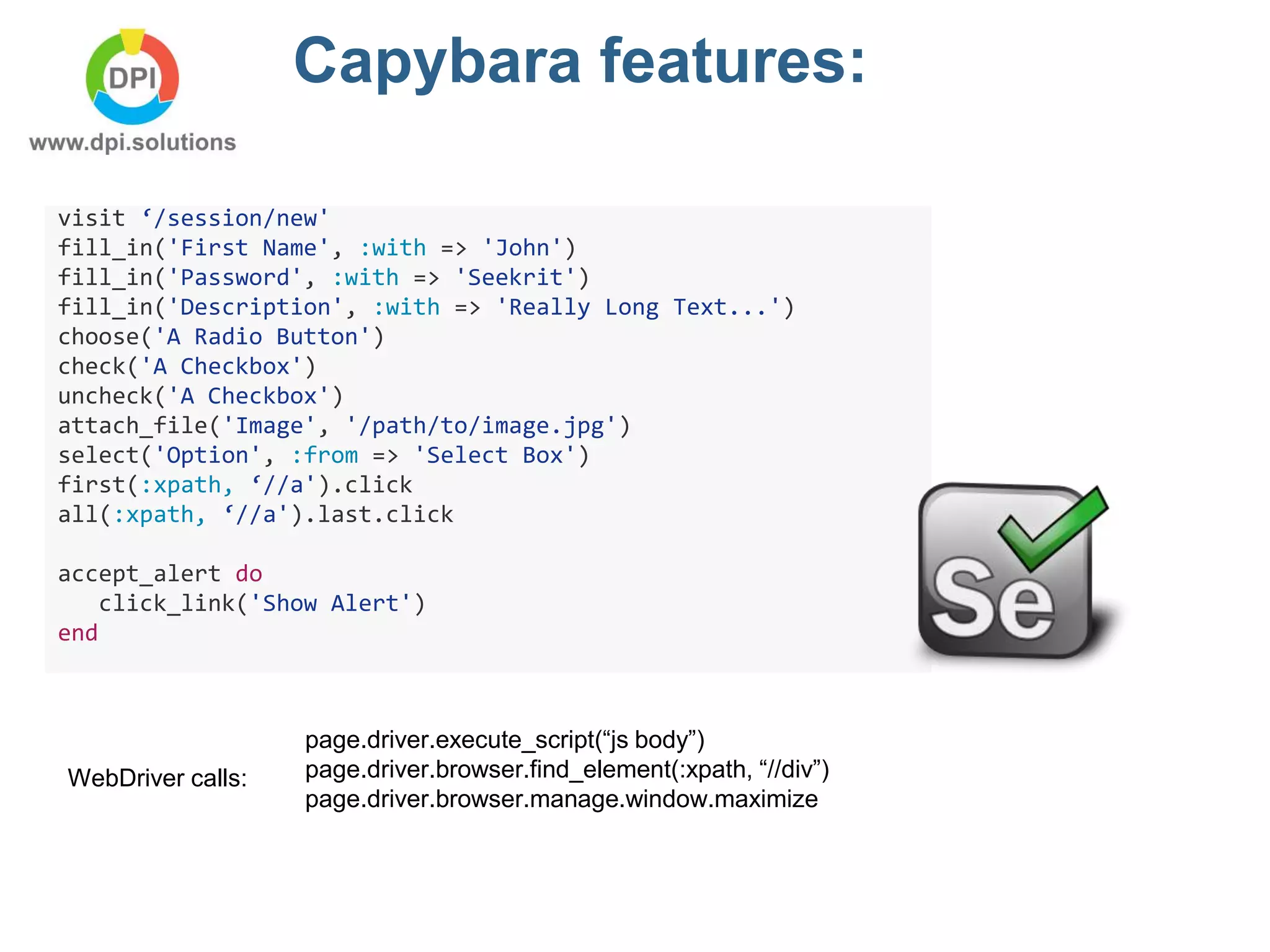1270x952 pixels.
Task: Click the 'Capybara features:' title
Action: 579,61
